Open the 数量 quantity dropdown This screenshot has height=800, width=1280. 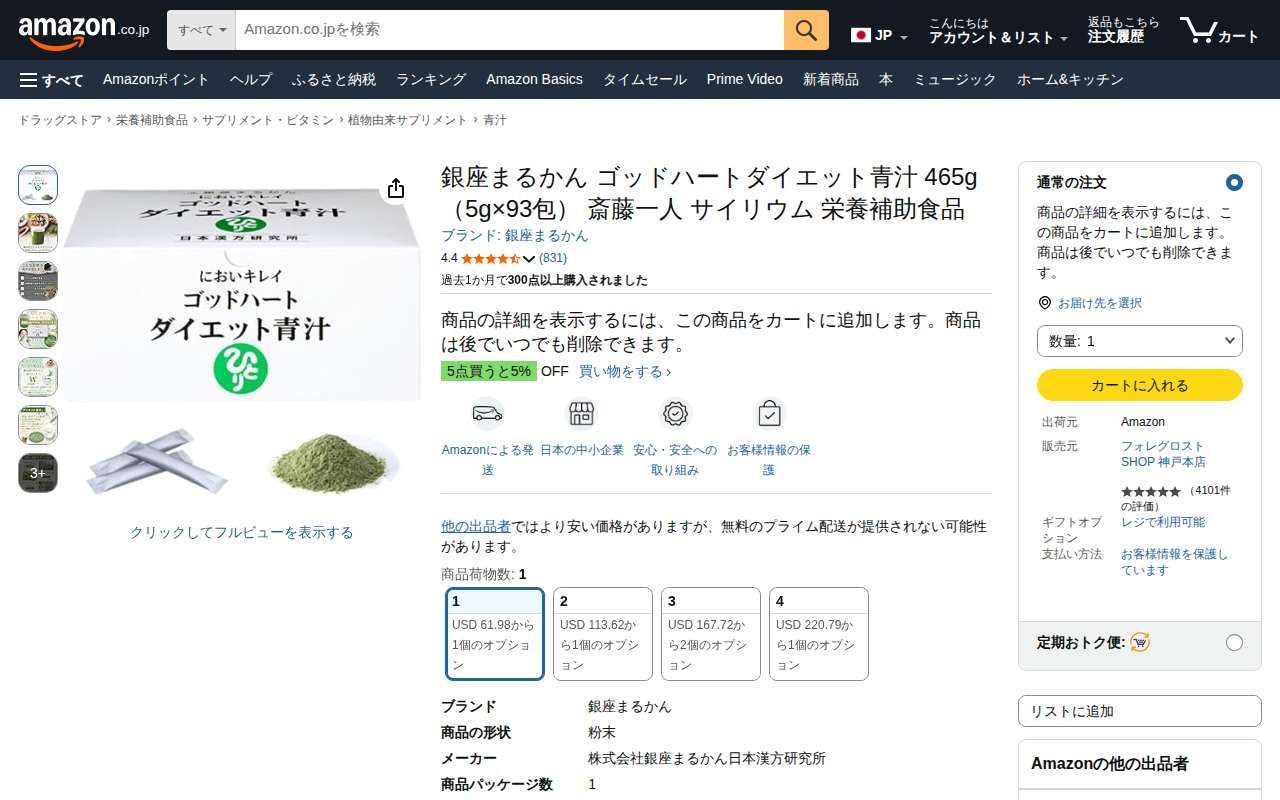[1140, 341]
